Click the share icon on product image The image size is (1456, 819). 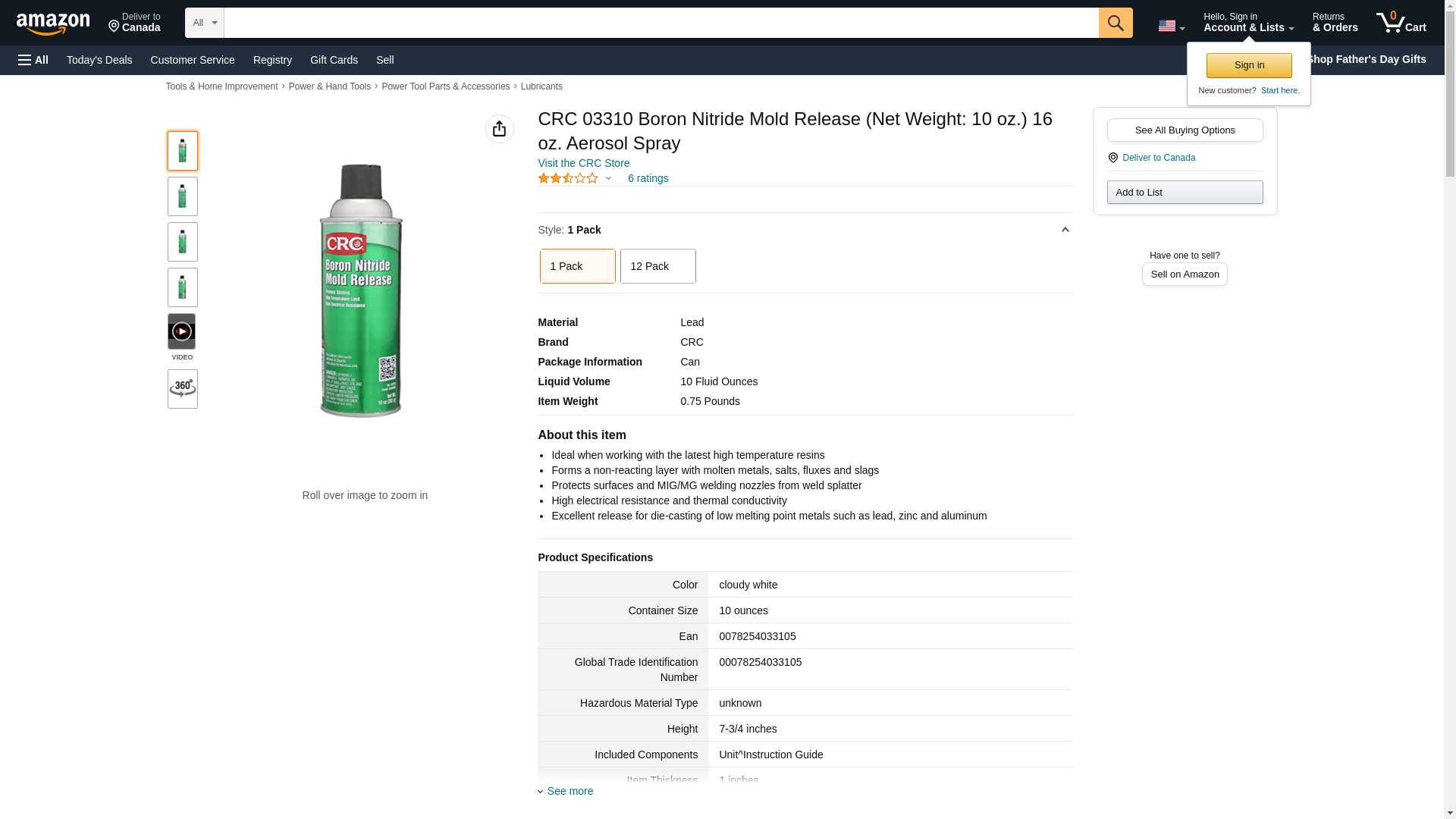click(x=499, y=129)
